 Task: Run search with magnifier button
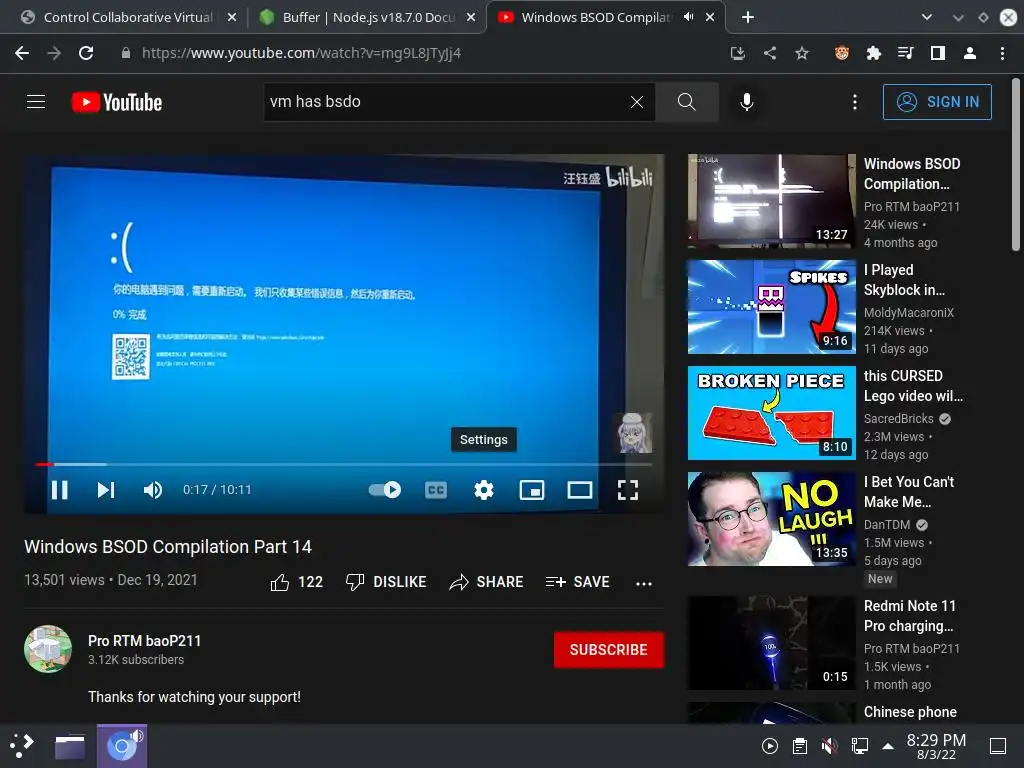pos(686,102)
